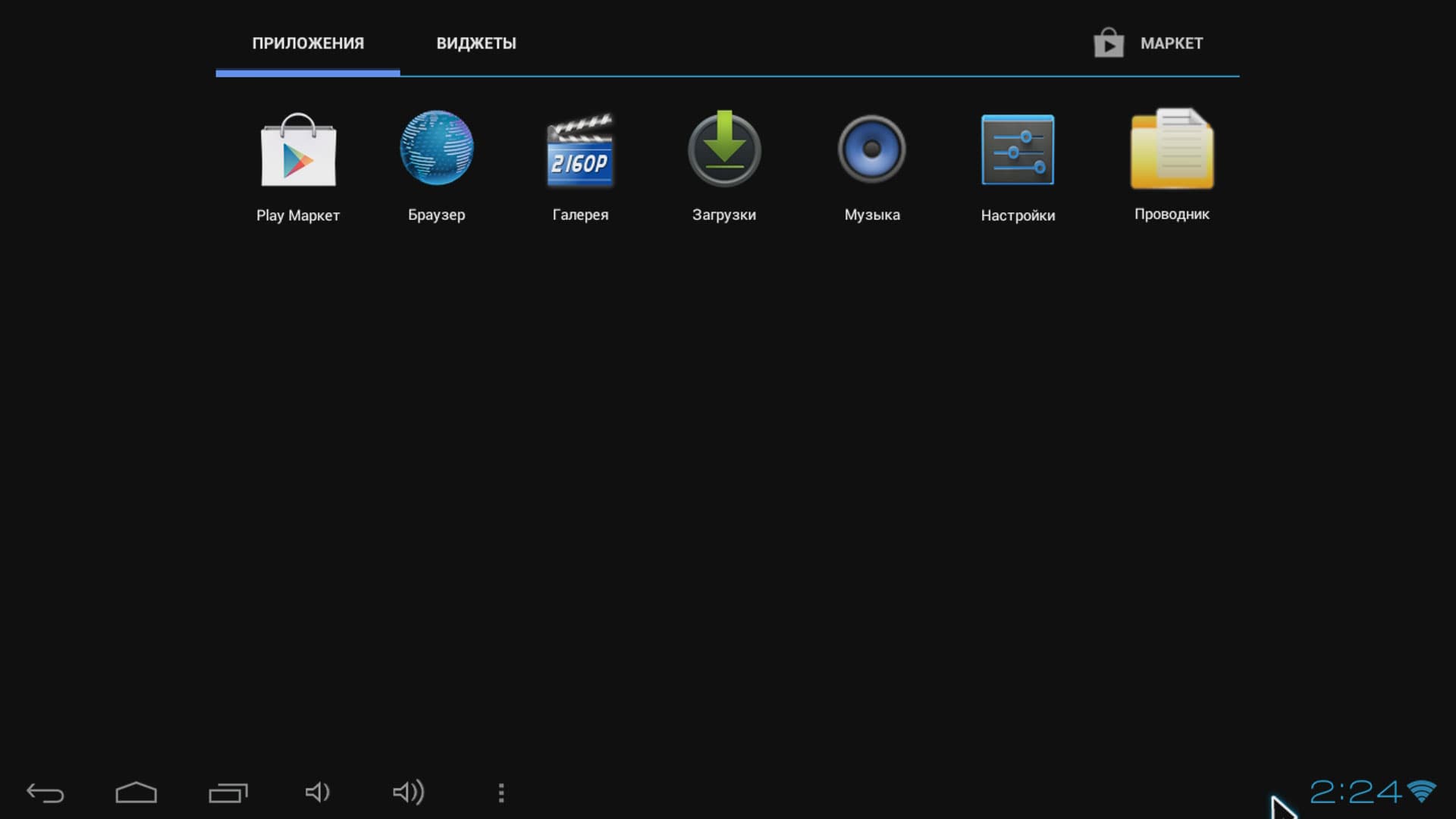This screenshot has width=1456, height=819.
Task: Switch to the ВИДЖЕТЫ tab
Action: point(476,43)
